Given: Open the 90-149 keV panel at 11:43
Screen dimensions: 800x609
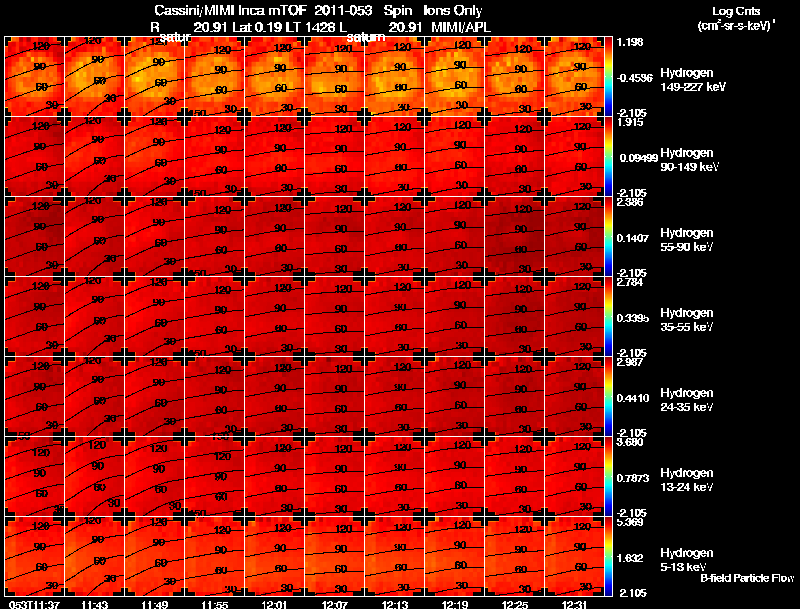Looking at the screenshot, I should point(94,157).
